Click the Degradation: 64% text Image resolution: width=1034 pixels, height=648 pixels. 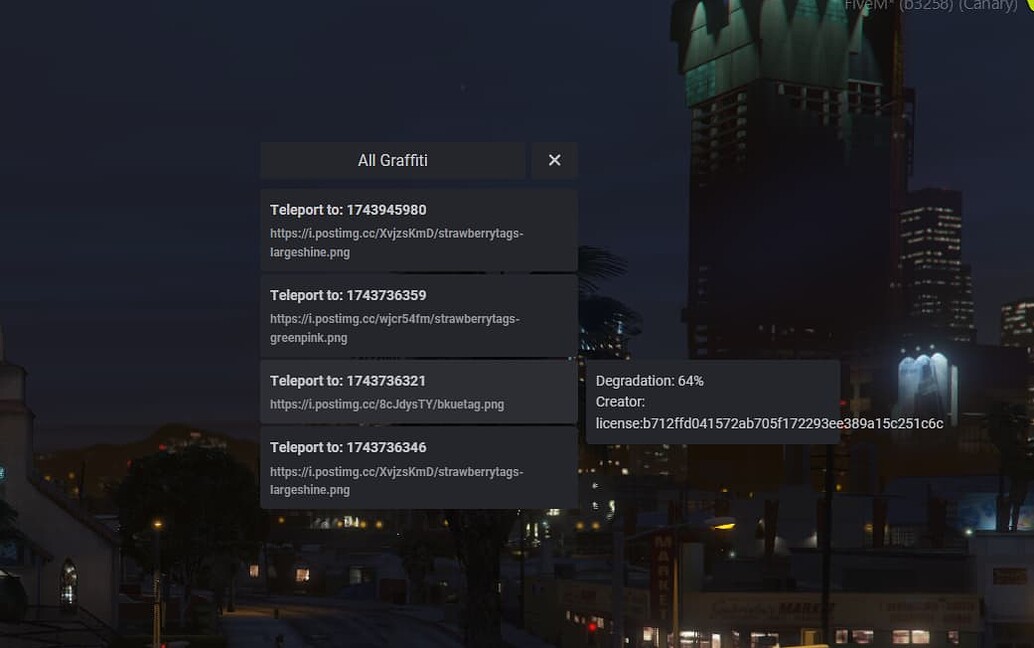coord(650,381)
